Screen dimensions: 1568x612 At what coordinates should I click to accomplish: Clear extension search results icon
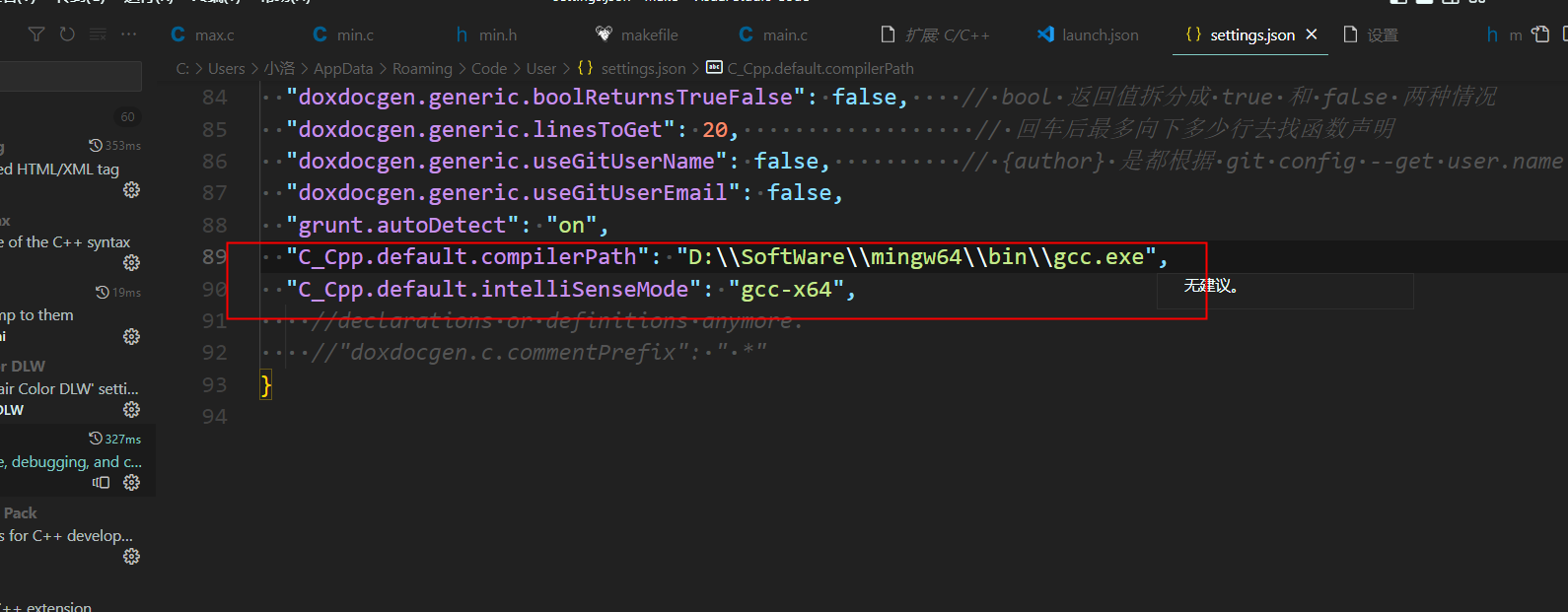click(x=98, y=34)
